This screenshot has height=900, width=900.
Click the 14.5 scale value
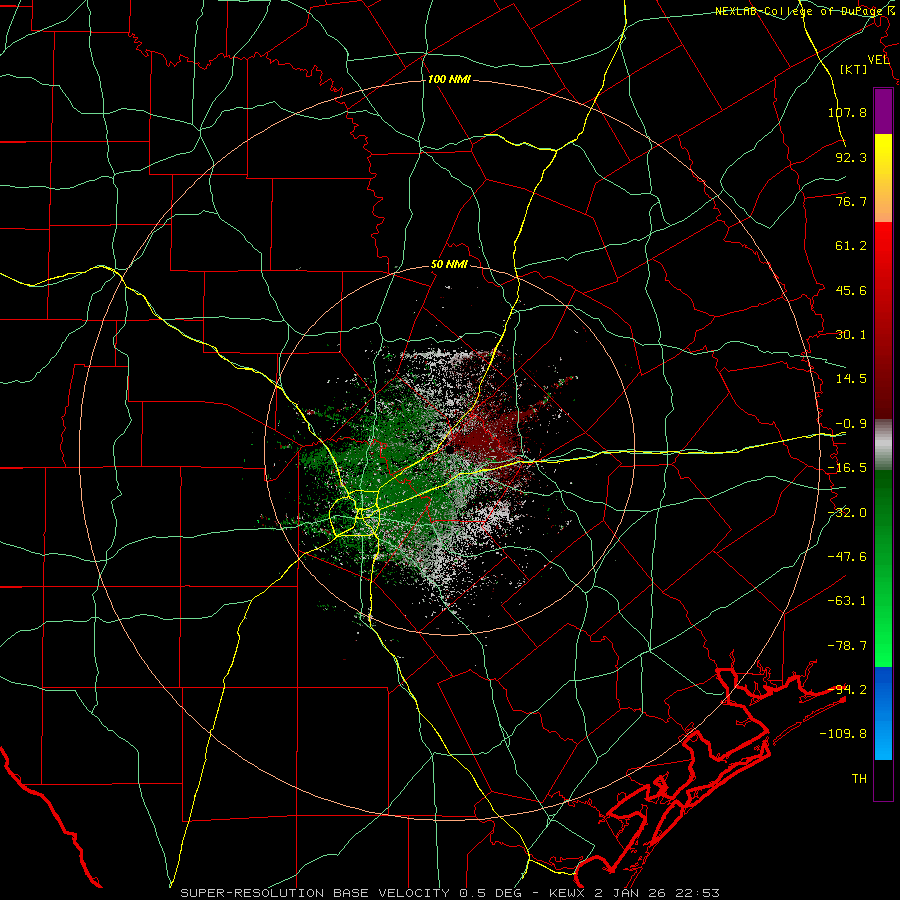[851, 379]
